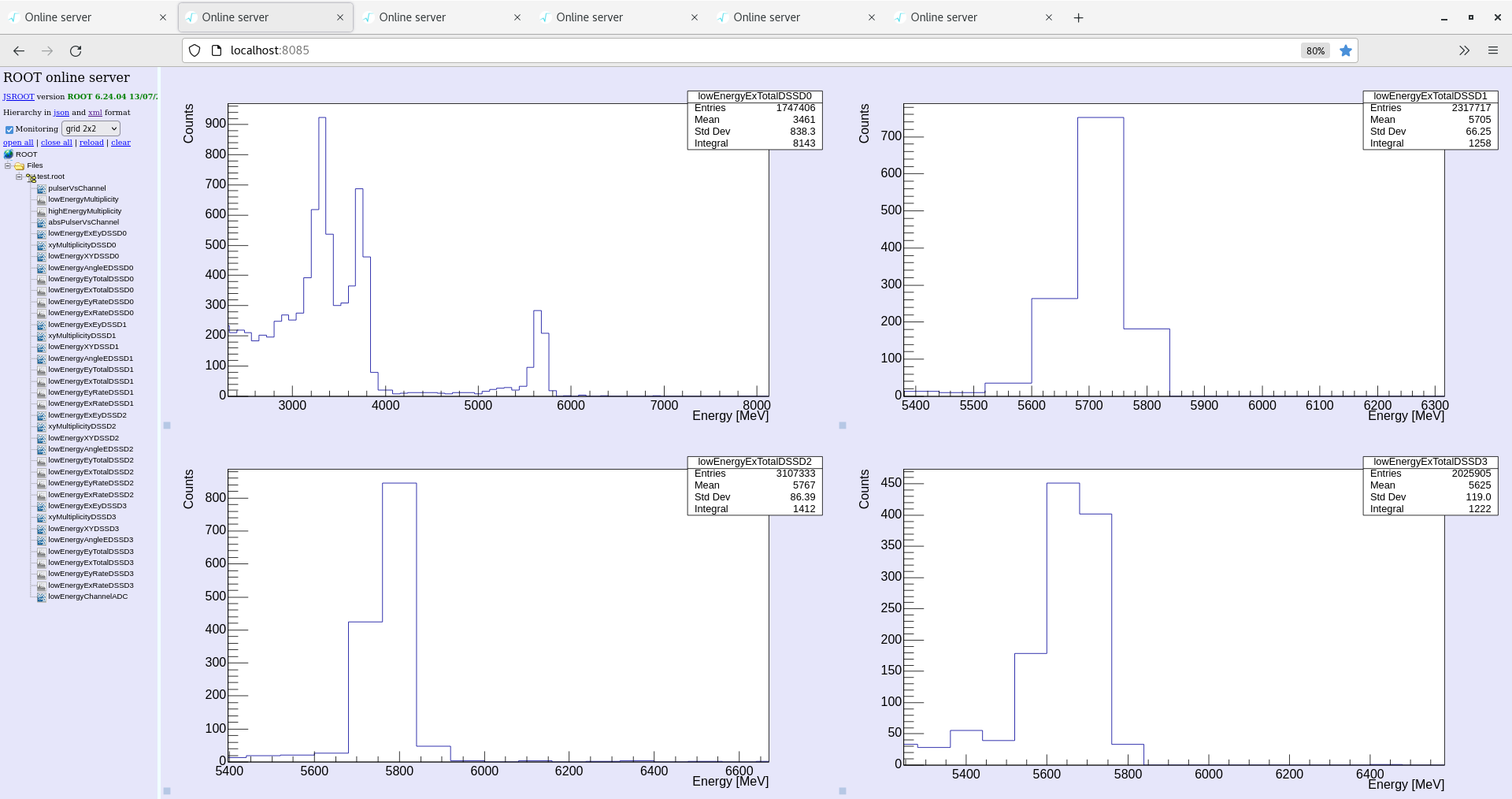The image size is (1512, 799).
Task: Click the 80% page zoom control
Action: (x=1314, y=50)
